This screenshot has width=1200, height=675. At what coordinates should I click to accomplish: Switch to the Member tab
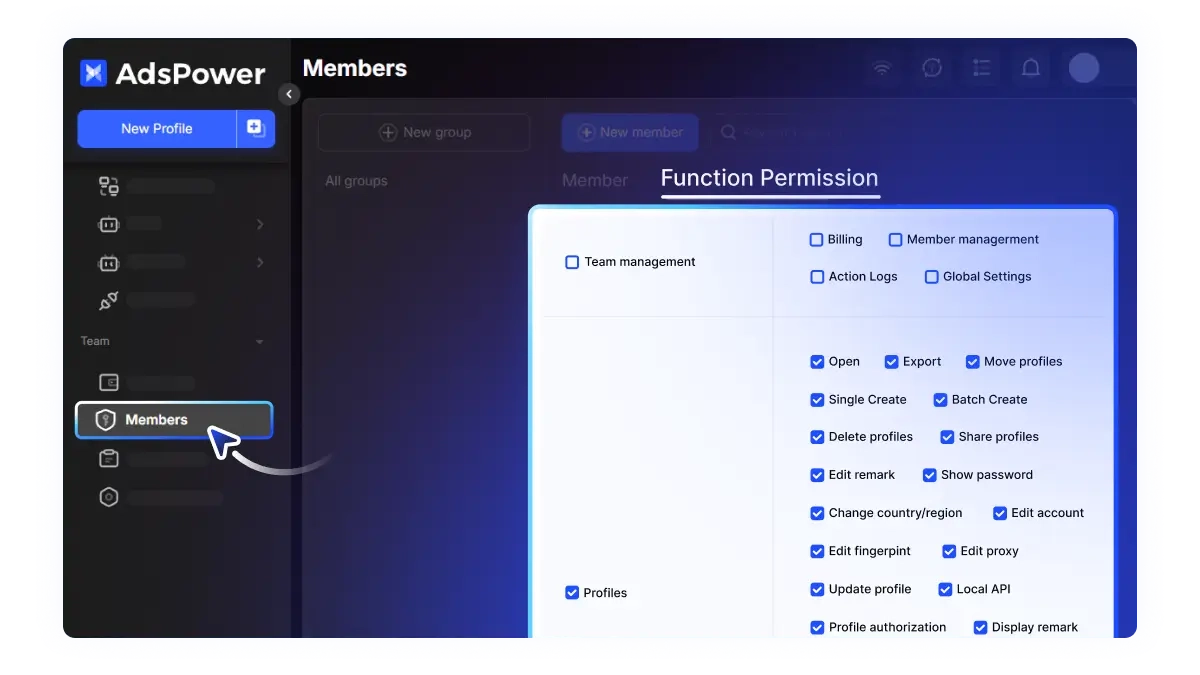click(x=595, y=181)
